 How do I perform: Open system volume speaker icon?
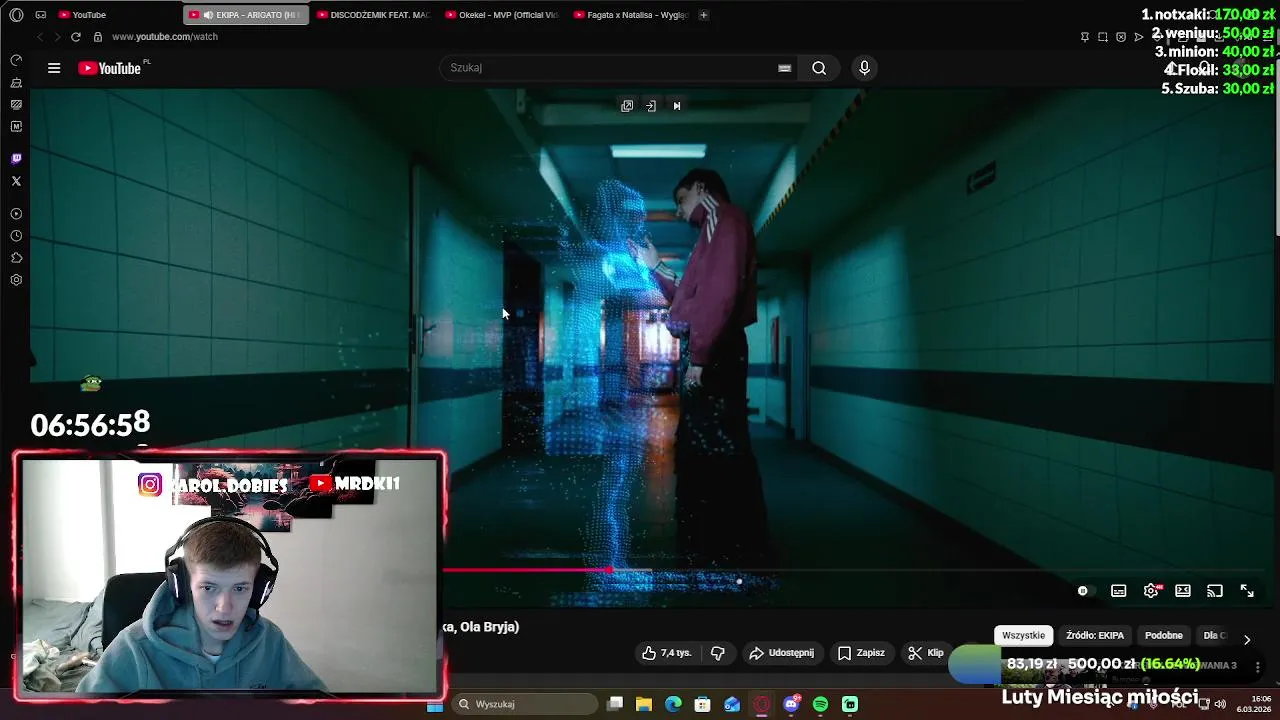click(1219, 705)
